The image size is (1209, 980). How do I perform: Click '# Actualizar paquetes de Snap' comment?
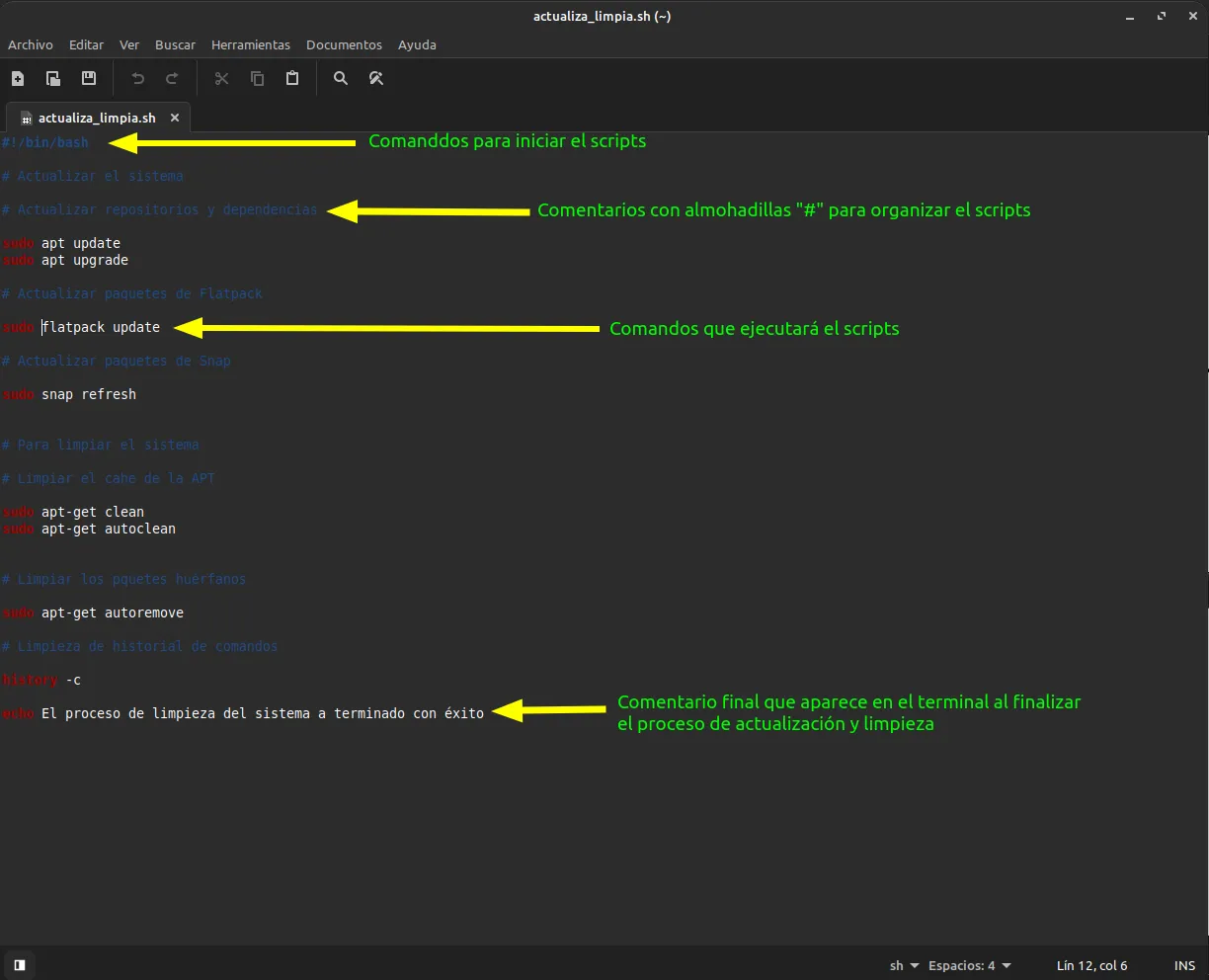pyautogui.click(x=117, y=361)
